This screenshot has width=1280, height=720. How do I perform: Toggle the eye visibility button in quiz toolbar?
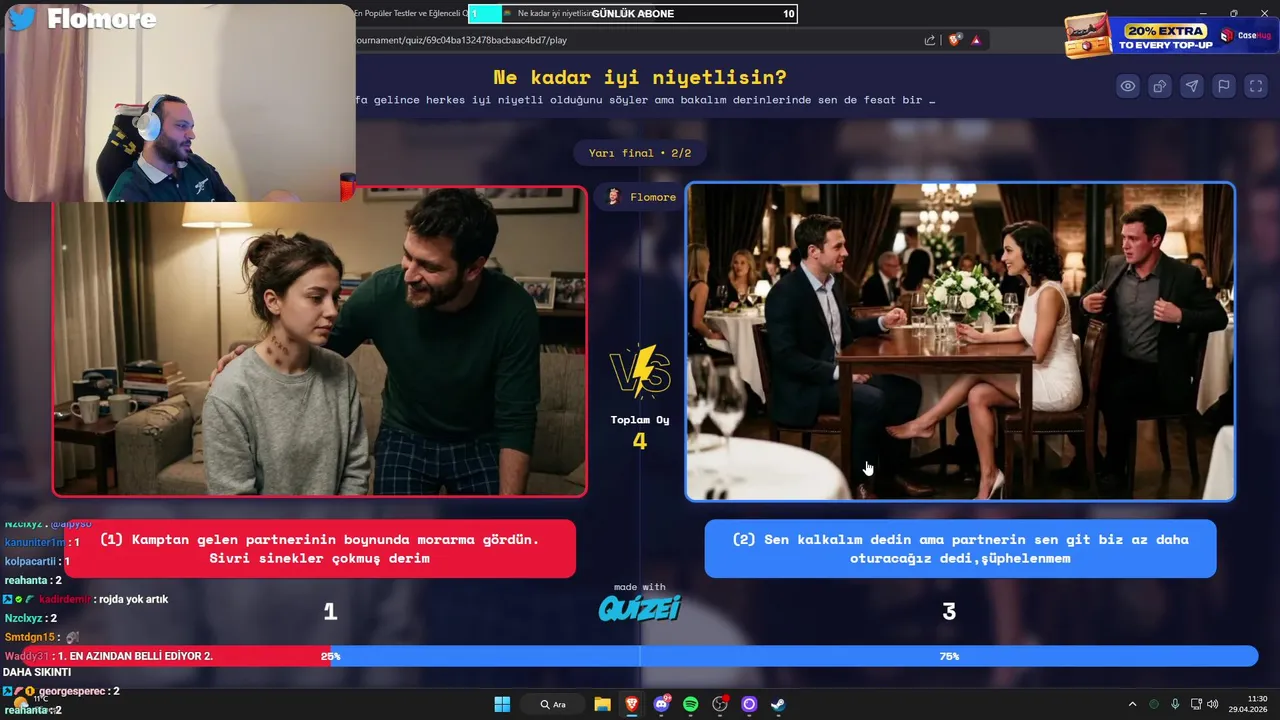[1128, 86]
